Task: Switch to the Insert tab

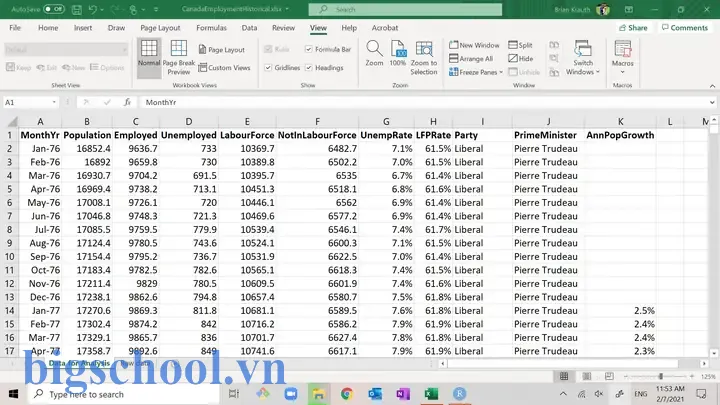Action: [83, 28]
